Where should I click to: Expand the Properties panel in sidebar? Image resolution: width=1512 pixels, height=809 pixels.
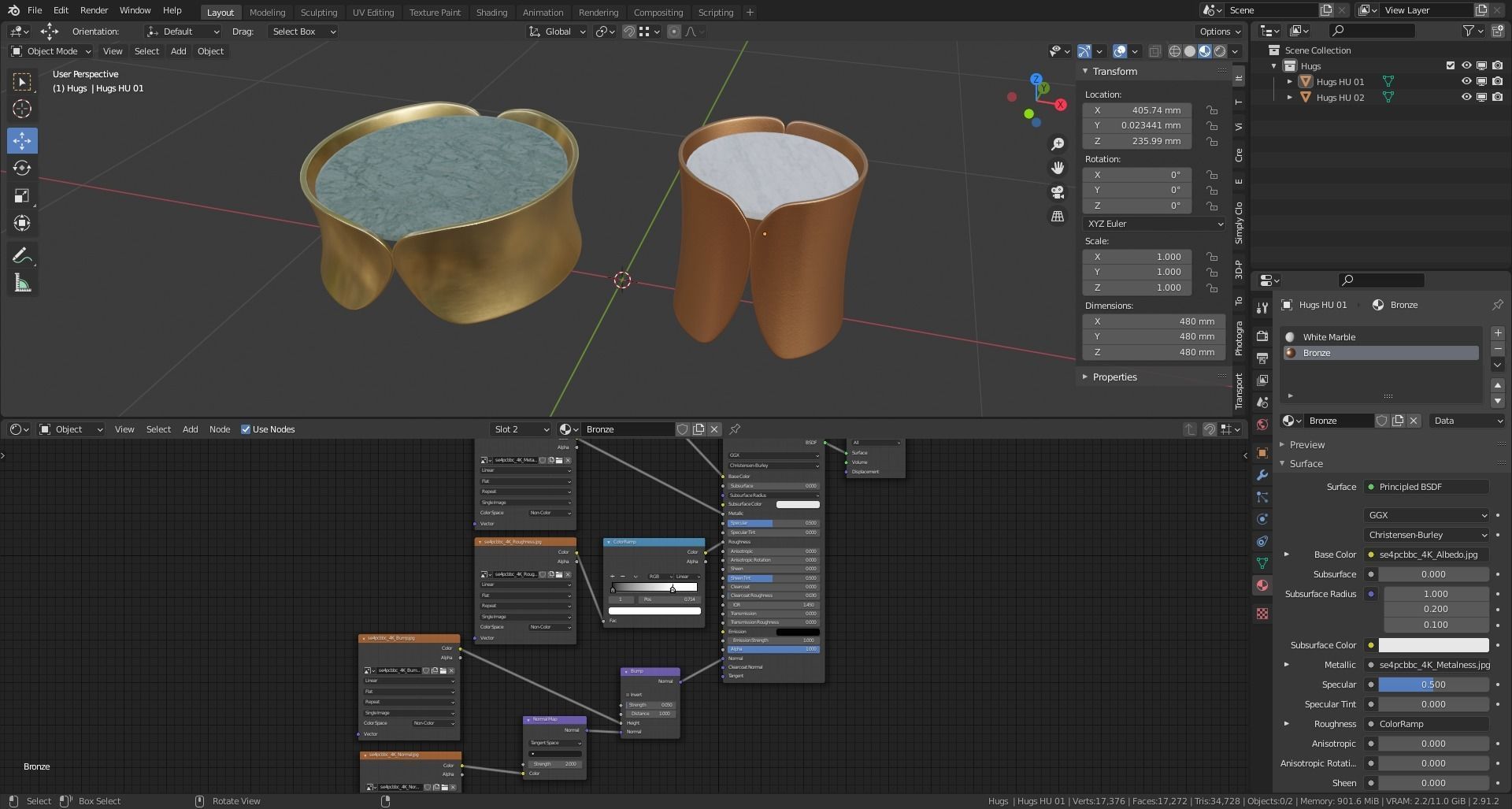click(x=1114, y=377)
